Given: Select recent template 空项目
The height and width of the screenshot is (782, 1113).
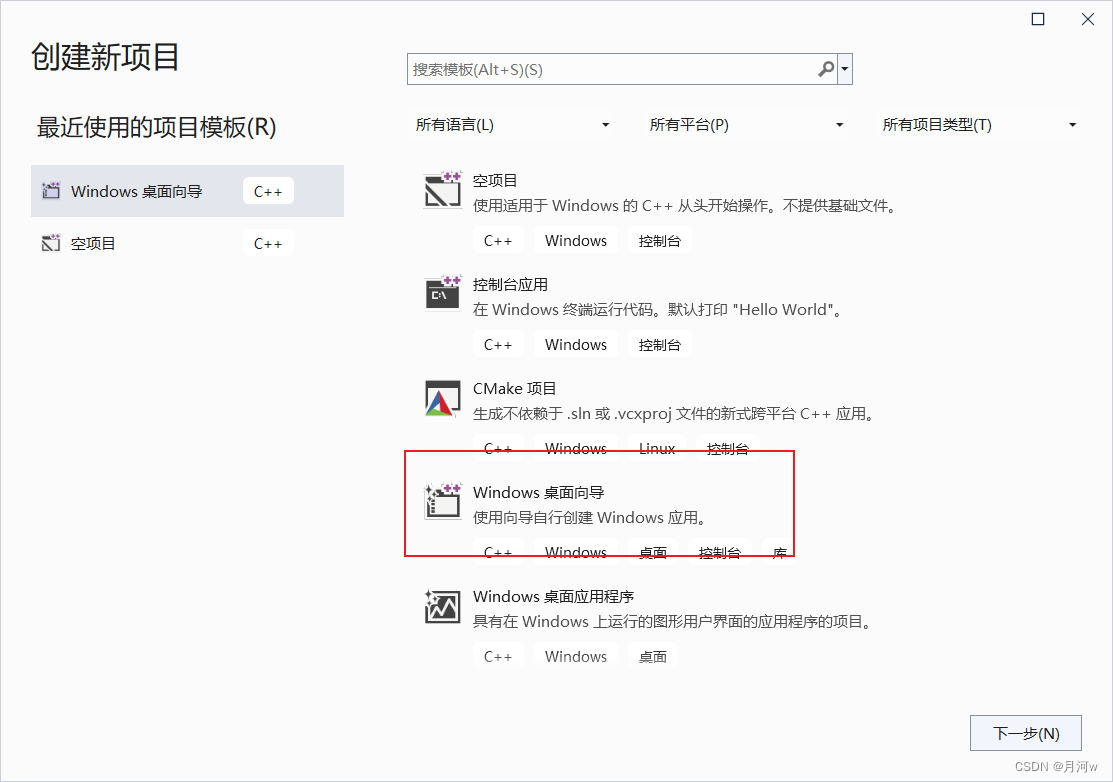Looking at the screenshot, I should (x=187, y=243).
